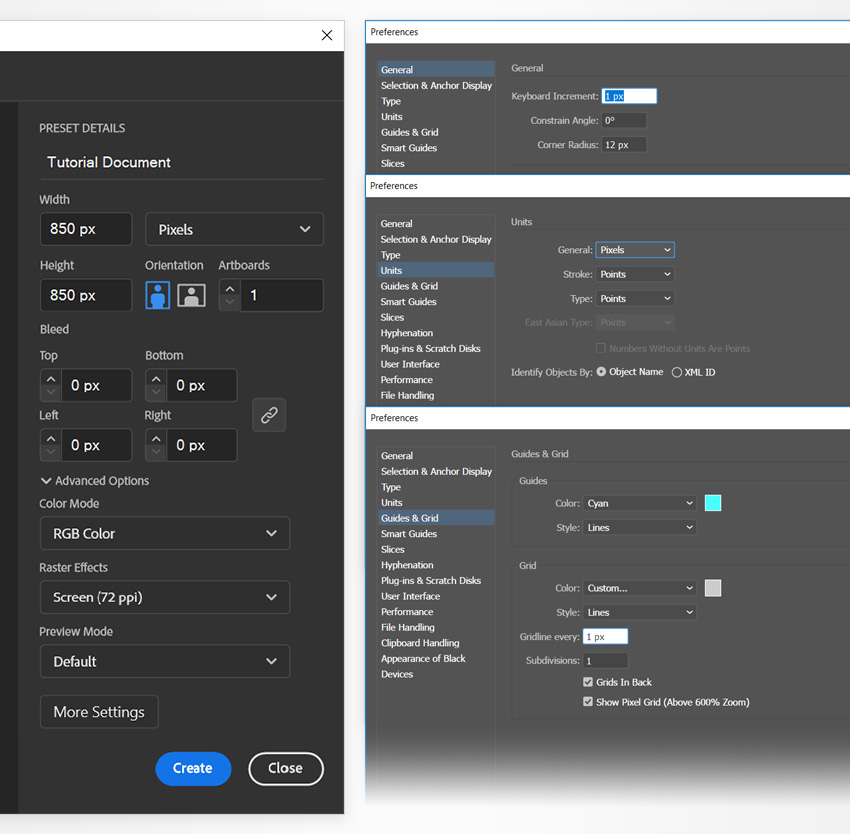Click the Create button
This screenshot has width=850, height=834.
(193, 768)
